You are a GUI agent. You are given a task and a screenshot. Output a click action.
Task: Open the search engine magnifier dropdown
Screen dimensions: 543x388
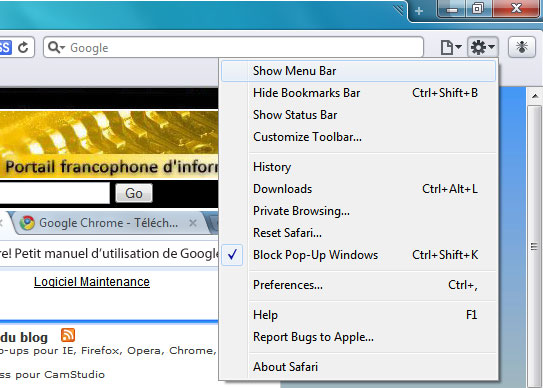click(56, 47)
